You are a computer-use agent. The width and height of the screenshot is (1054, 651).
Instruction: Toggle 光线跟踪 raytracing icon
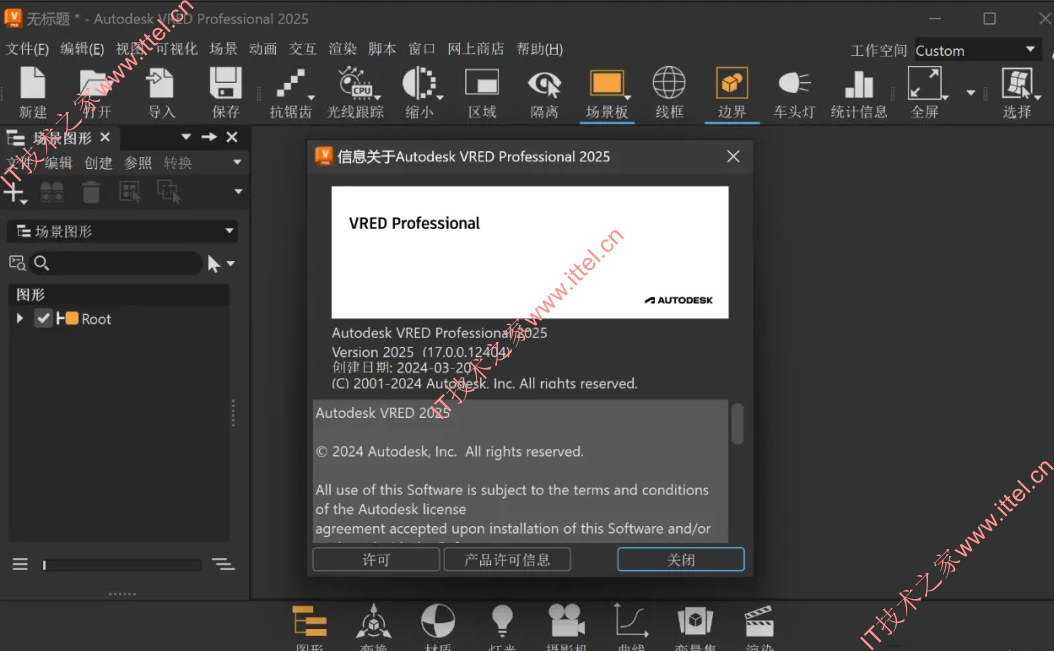click(356, 83)
